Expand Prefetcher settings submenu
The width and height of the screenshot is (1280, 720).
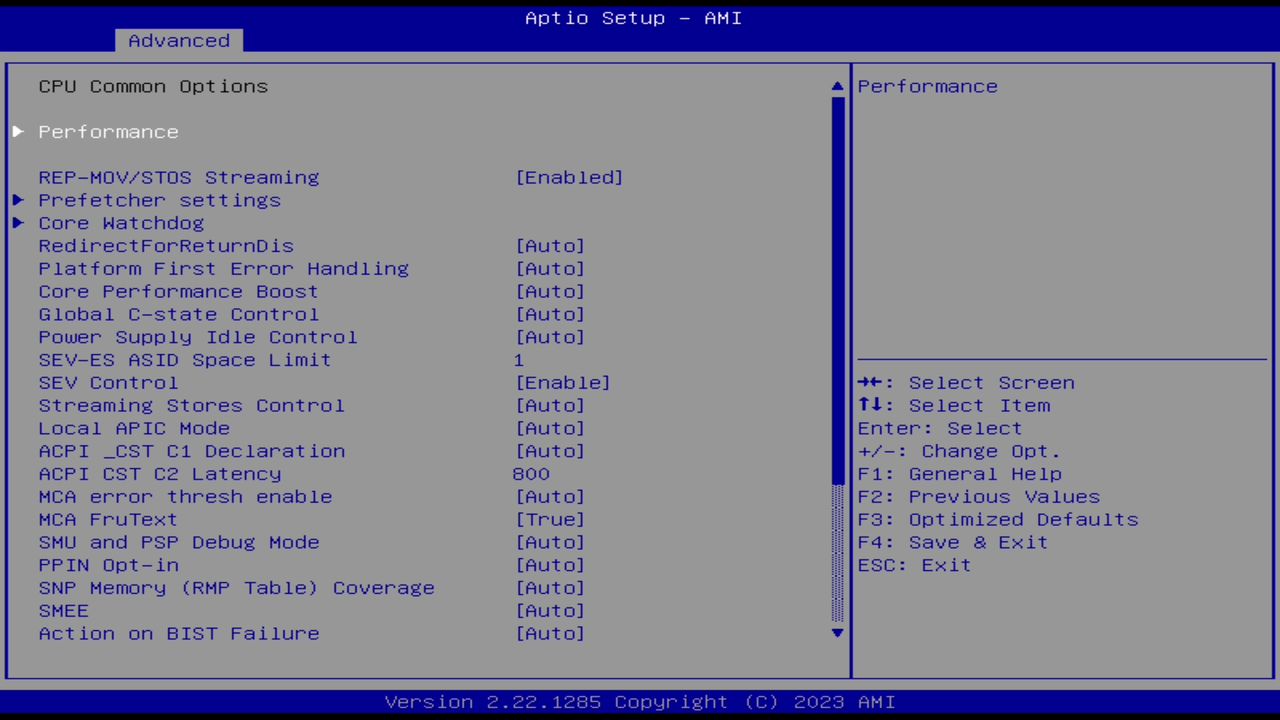point(159,200)
